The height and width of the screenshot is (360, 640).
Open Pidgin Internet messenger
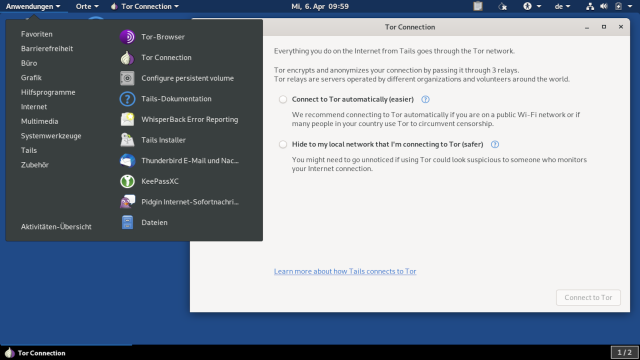180,202
